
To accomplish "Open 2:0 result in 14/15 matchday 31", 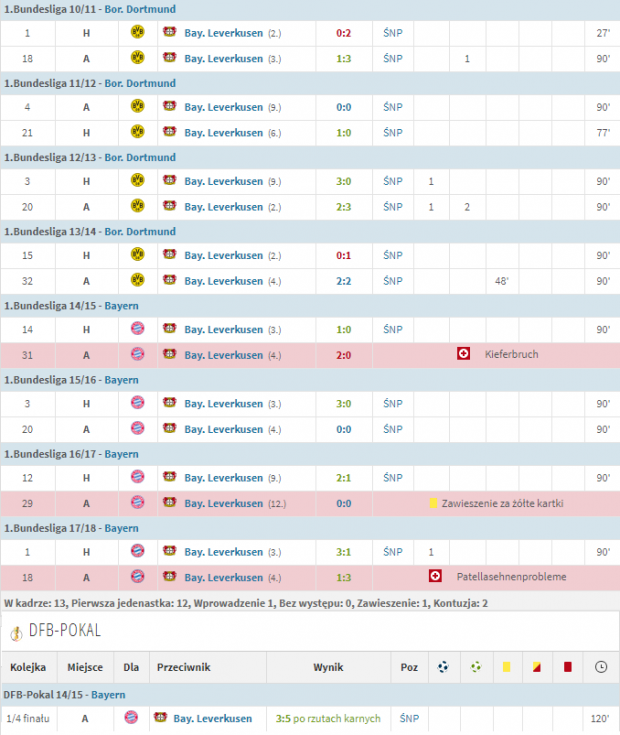I will pos(344,355).
